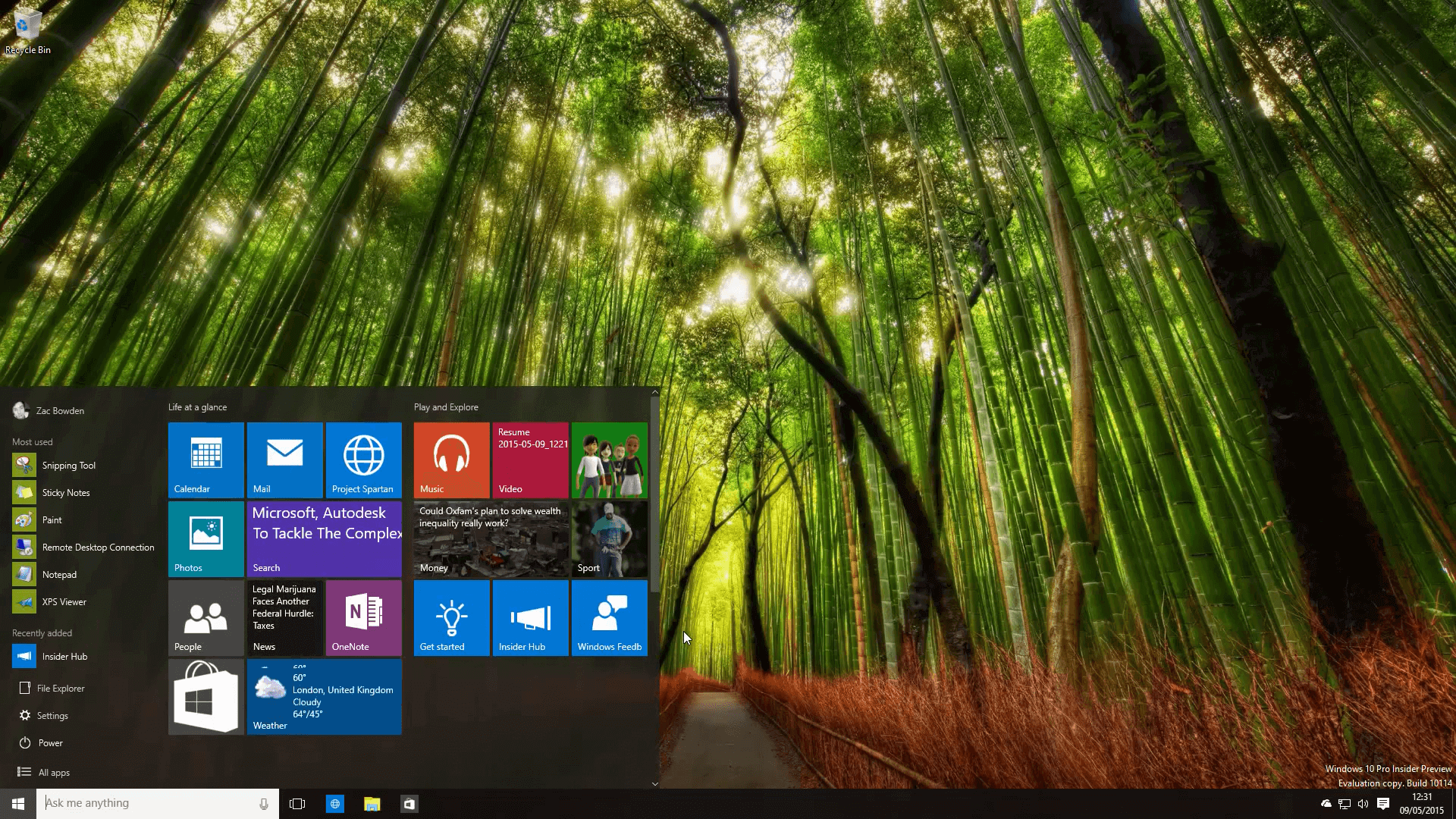The height and width of the screenshot is (819, 1456).
Task: Launch the Insider Hub tile
Action: [x=530, y=617]
